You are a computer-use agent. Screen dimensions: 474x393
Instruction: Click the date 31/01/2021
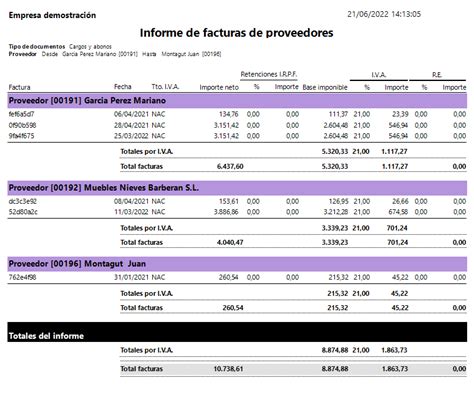pos(131,277)
